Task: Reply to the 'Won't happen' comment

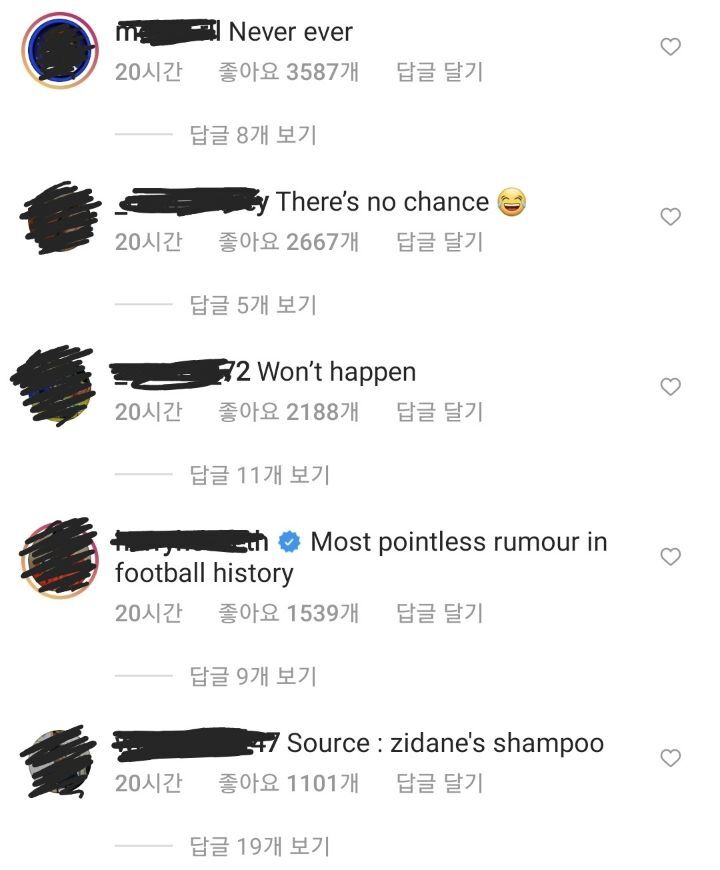Action: tap(439, 412)
